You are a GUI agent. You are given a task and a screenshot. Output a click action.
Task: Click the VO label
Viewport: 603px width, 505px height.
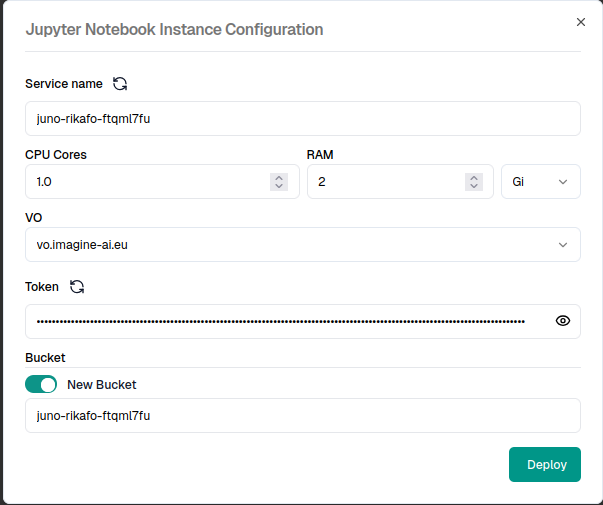33,218
